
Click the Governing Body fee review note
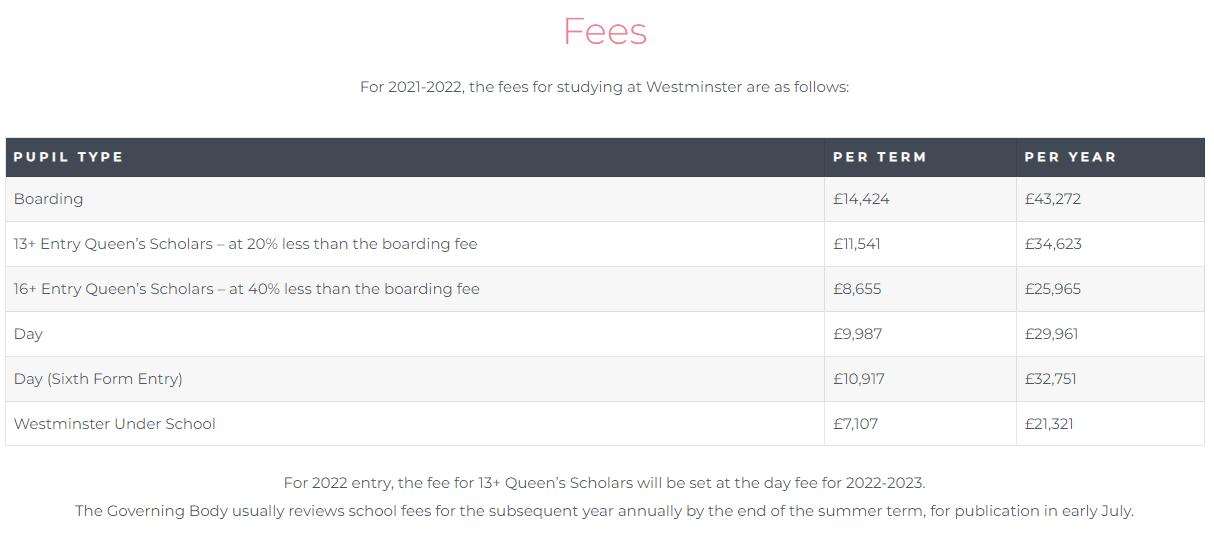point(604,511)
